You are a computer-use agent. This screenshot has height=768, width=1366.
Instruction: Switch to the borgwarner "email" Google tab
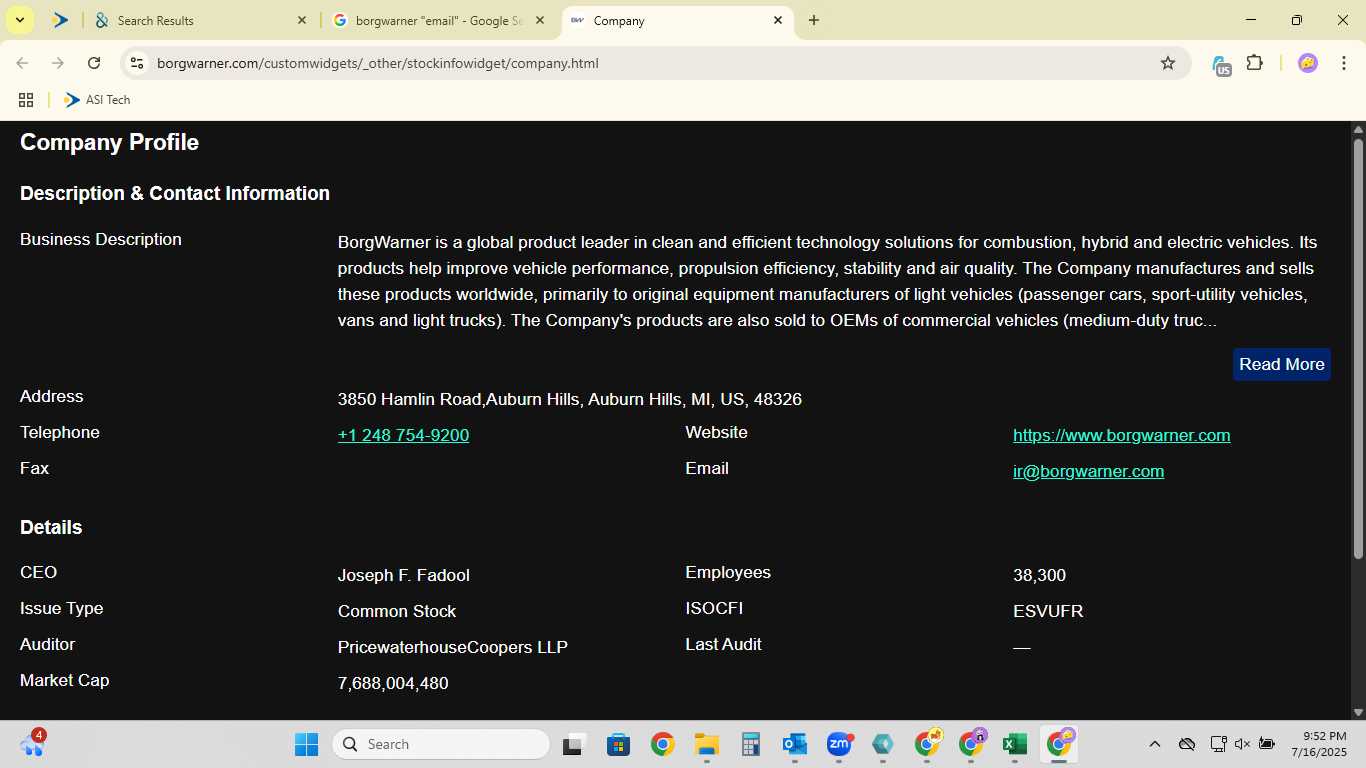point(440,20)
